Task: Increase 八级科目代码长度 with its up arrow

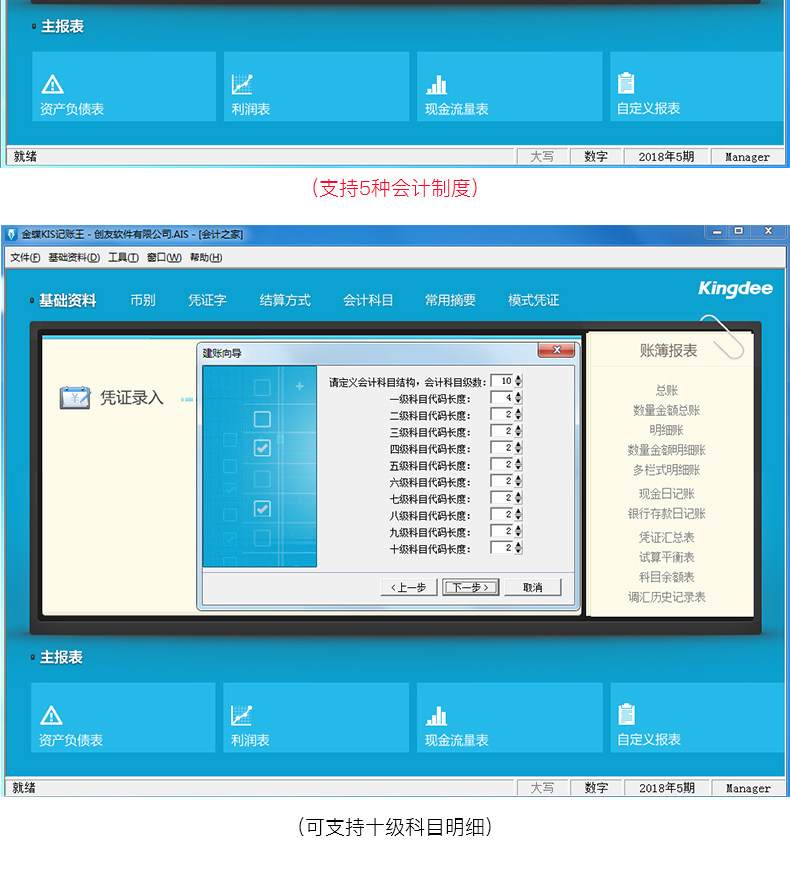Action: [519, 511]
